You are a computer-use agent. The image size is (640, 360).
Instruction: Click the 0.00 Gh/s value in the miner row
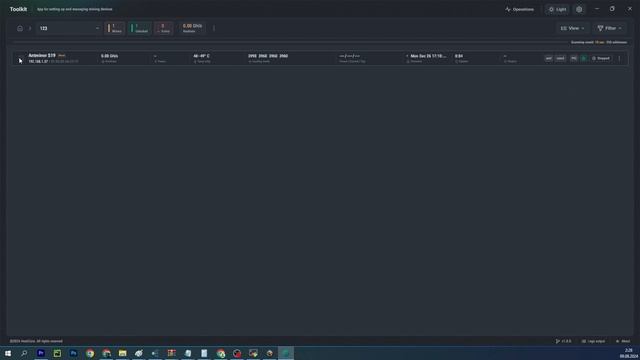click(x=109, y=56)
